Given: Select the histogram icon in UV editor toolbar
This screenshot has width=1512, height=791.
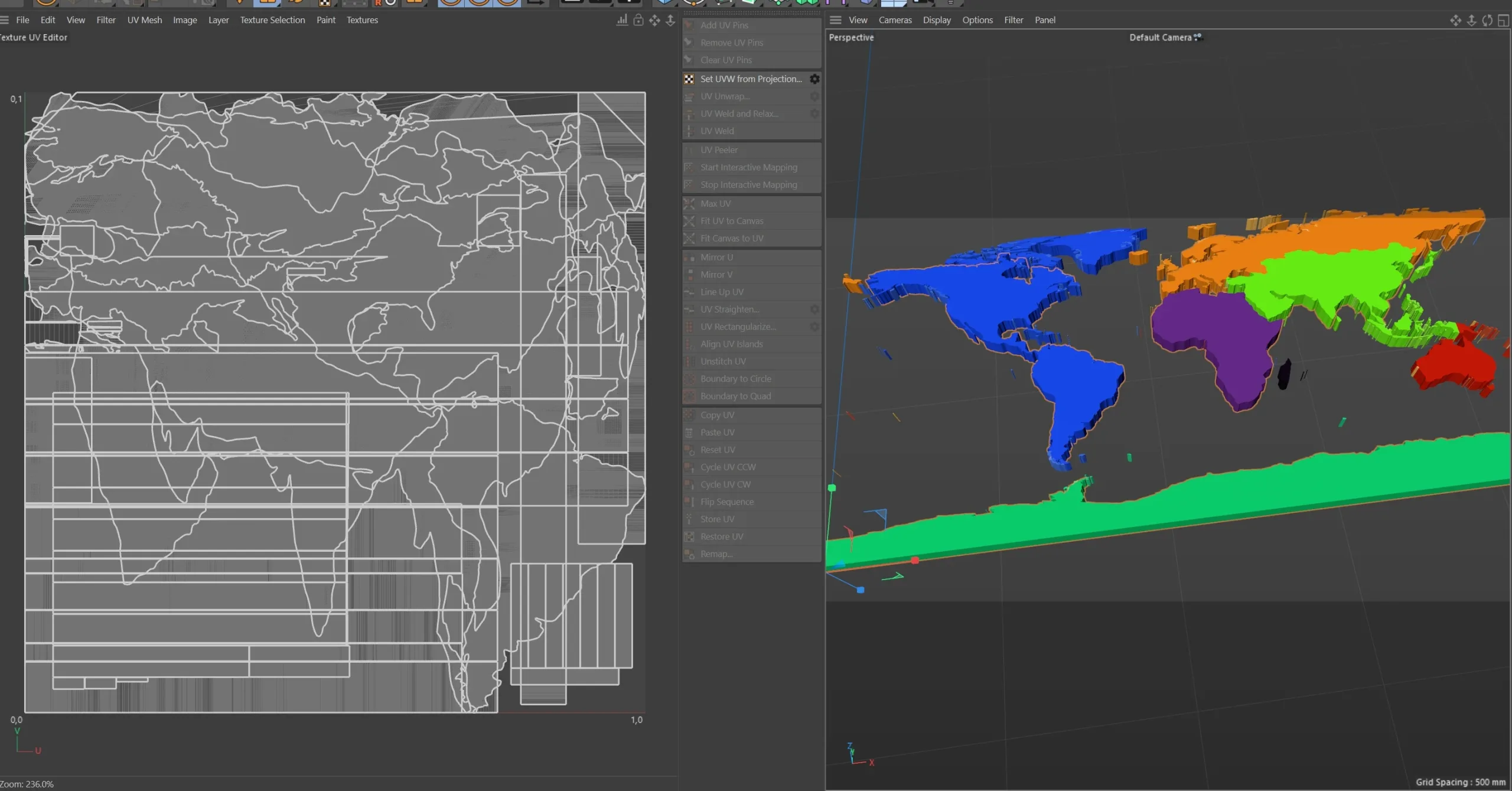Looking at the screenshot, I should (x=621, y=20).
